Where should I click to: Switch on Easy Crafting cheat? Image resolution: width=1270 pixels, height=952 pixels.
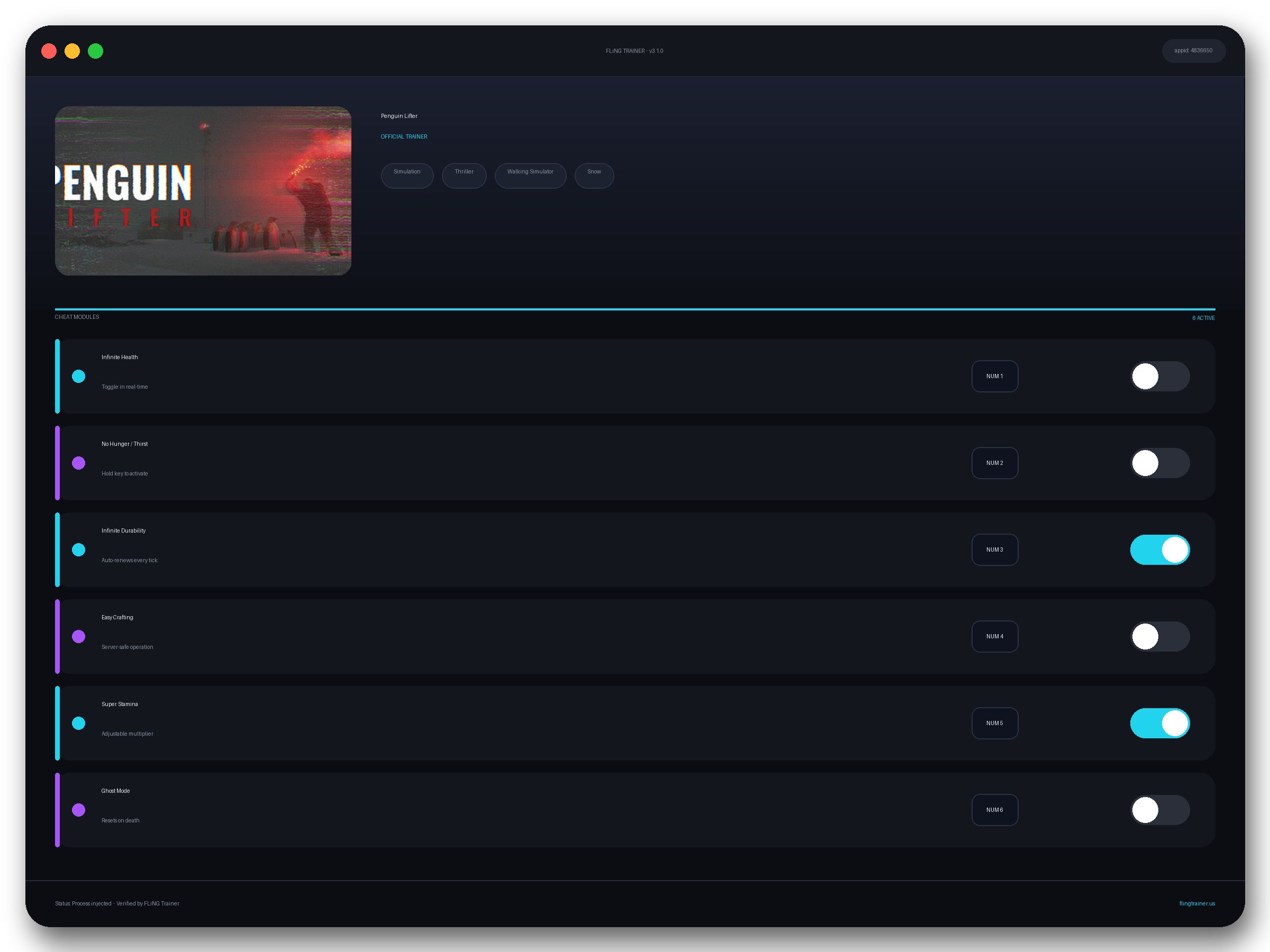1160,636
